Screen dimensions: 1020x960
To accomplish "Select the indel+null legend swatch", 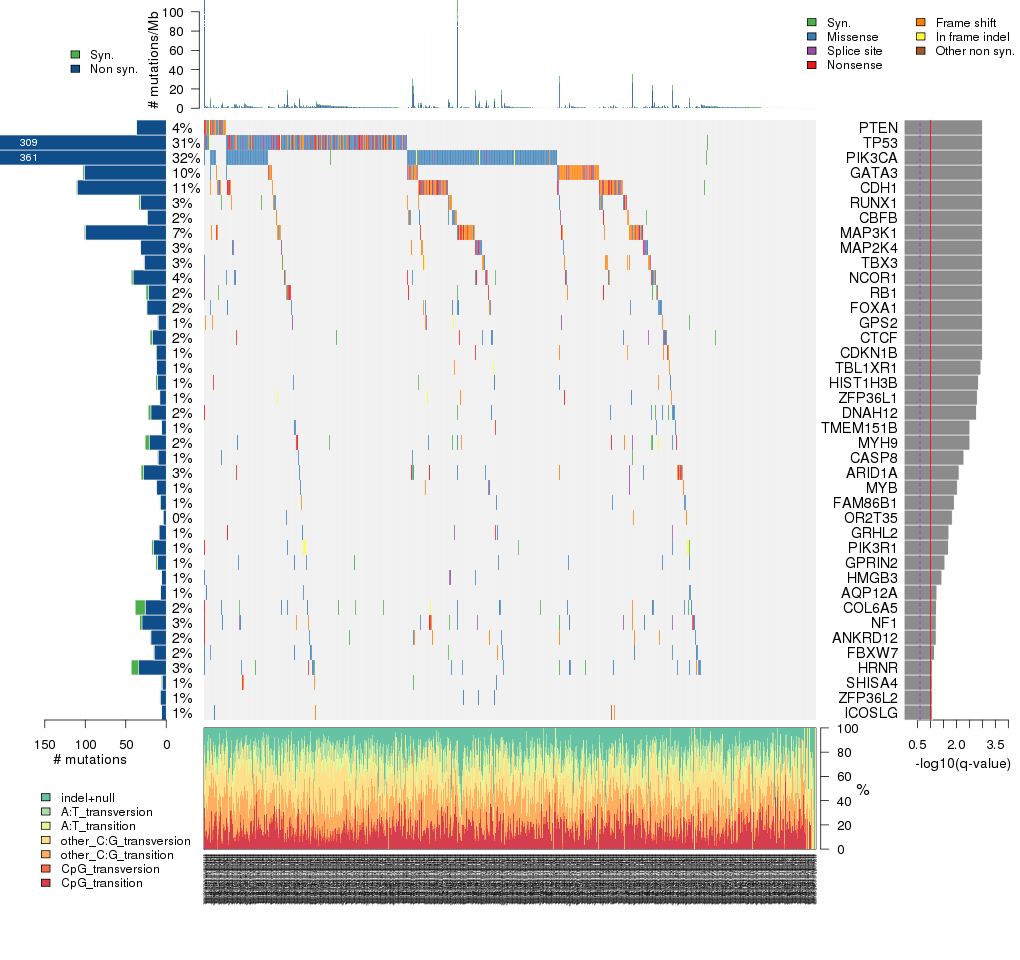I will coord(46,797).
